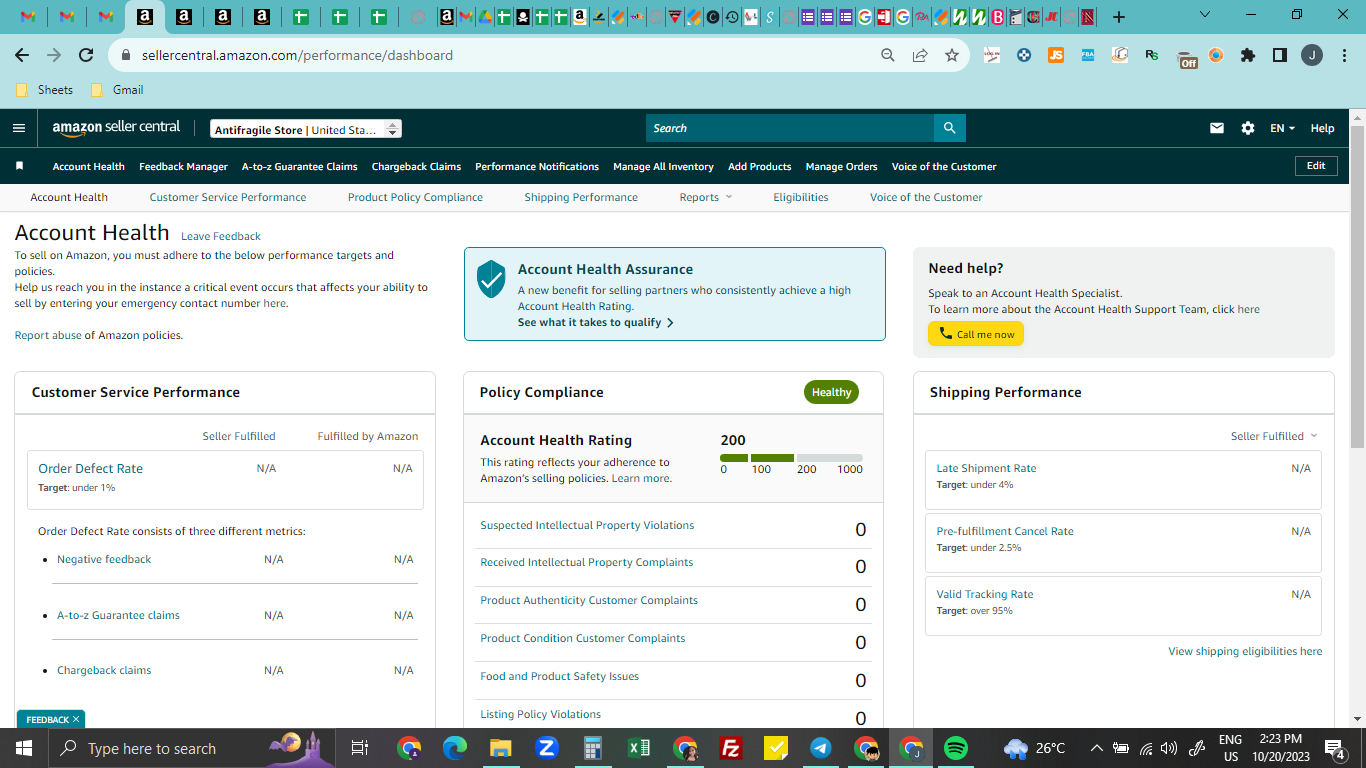
Task: Click the FBA extension icon
Action: click(1088, 56)
